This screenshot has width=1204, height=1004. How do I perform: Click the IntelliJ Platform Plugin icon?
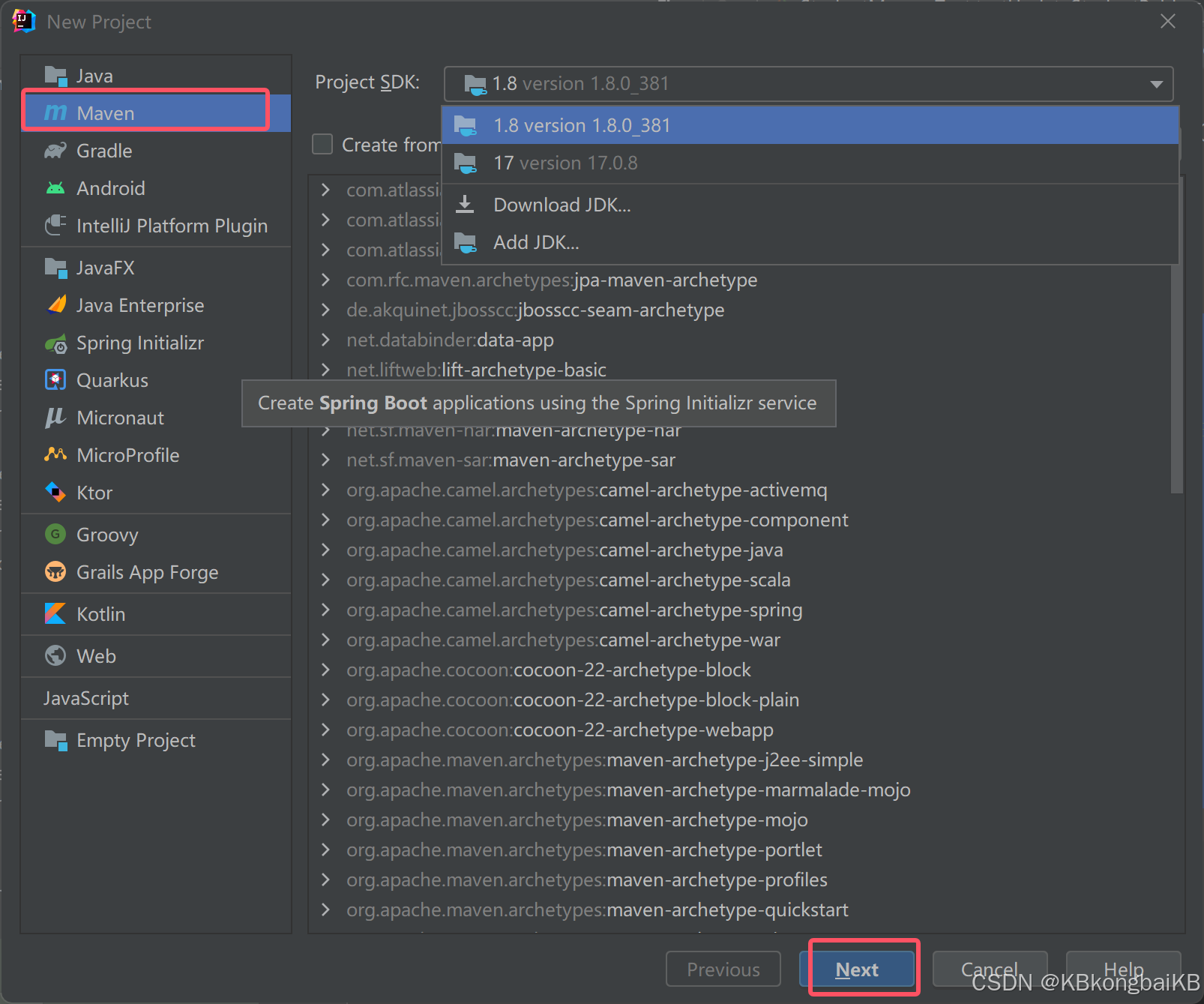[x=55, y=226]
